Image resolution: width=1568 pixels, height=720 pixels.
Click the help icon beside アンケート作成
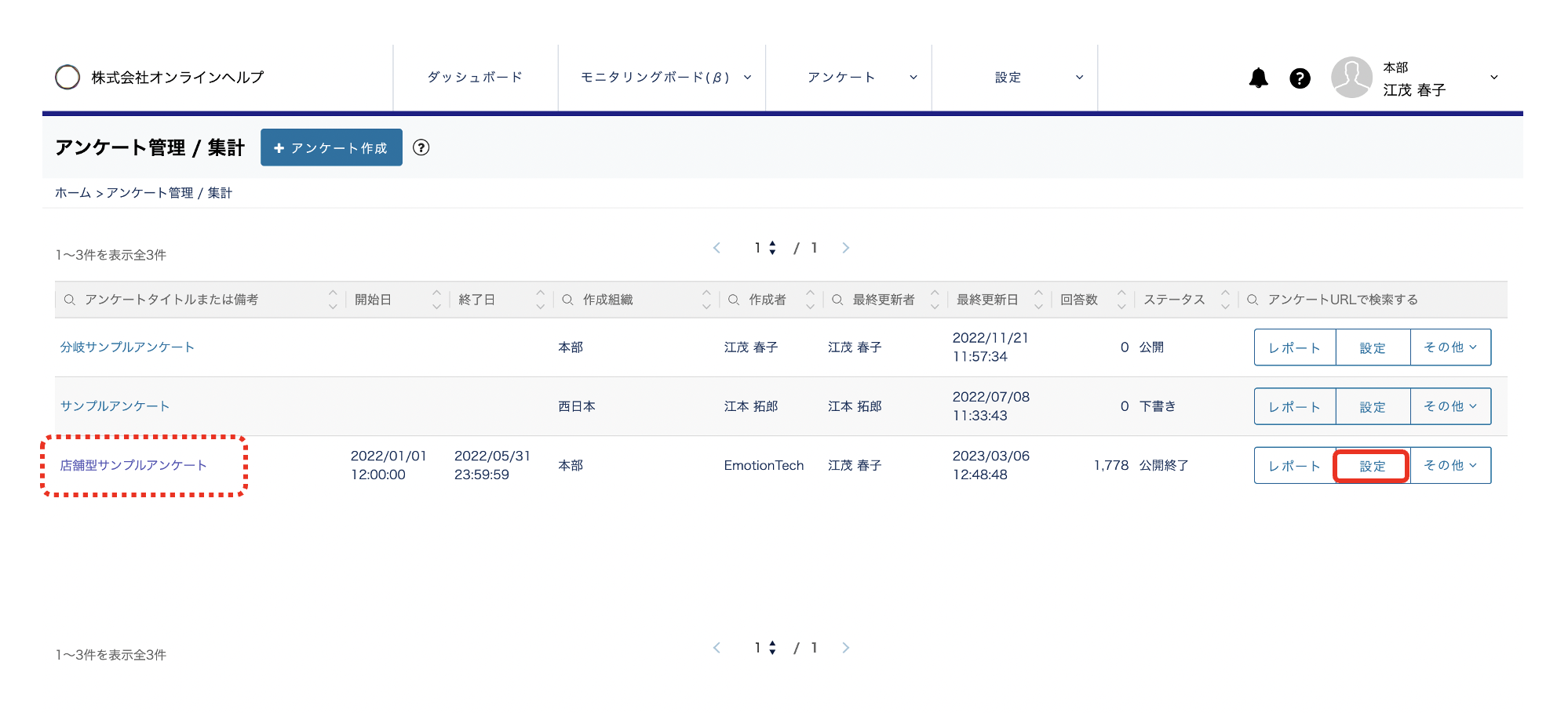(421, 147)
